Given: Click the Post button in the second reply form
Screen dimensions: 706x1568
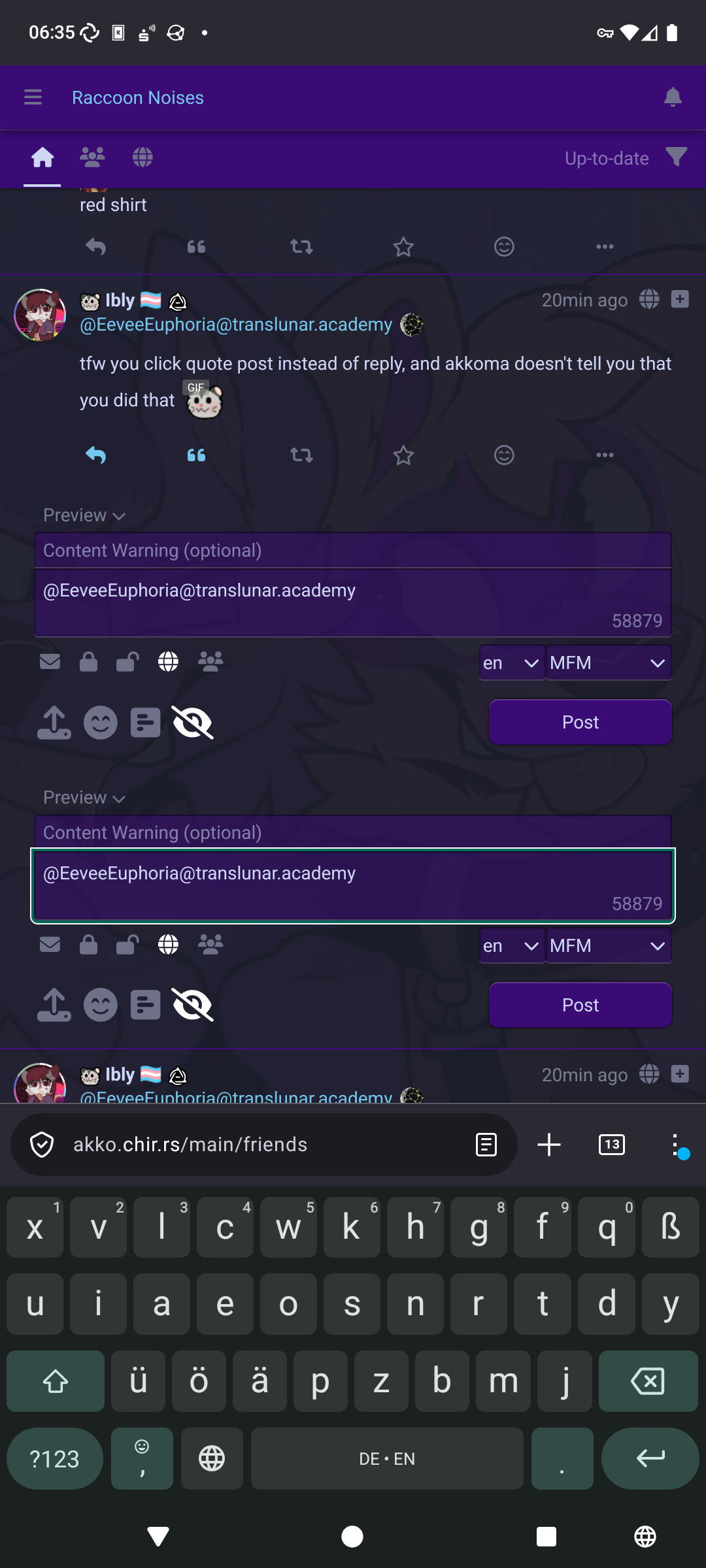Looking at the screenshot, I should tap(580, 1005).
